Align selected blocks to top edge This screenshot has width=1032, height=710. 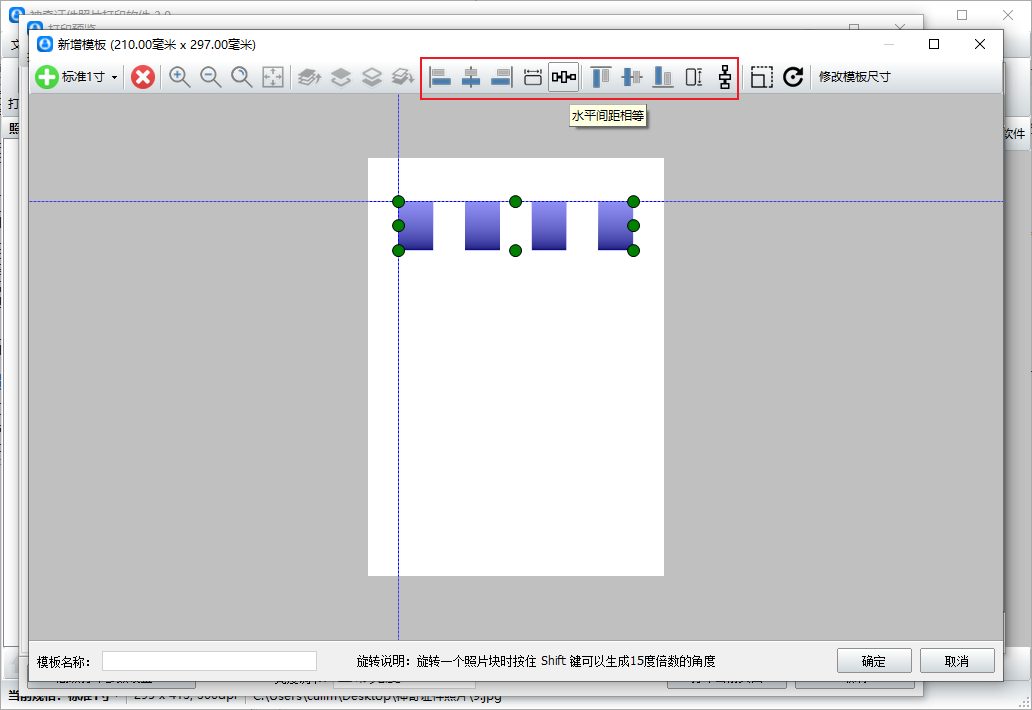(x=601, y=77)
